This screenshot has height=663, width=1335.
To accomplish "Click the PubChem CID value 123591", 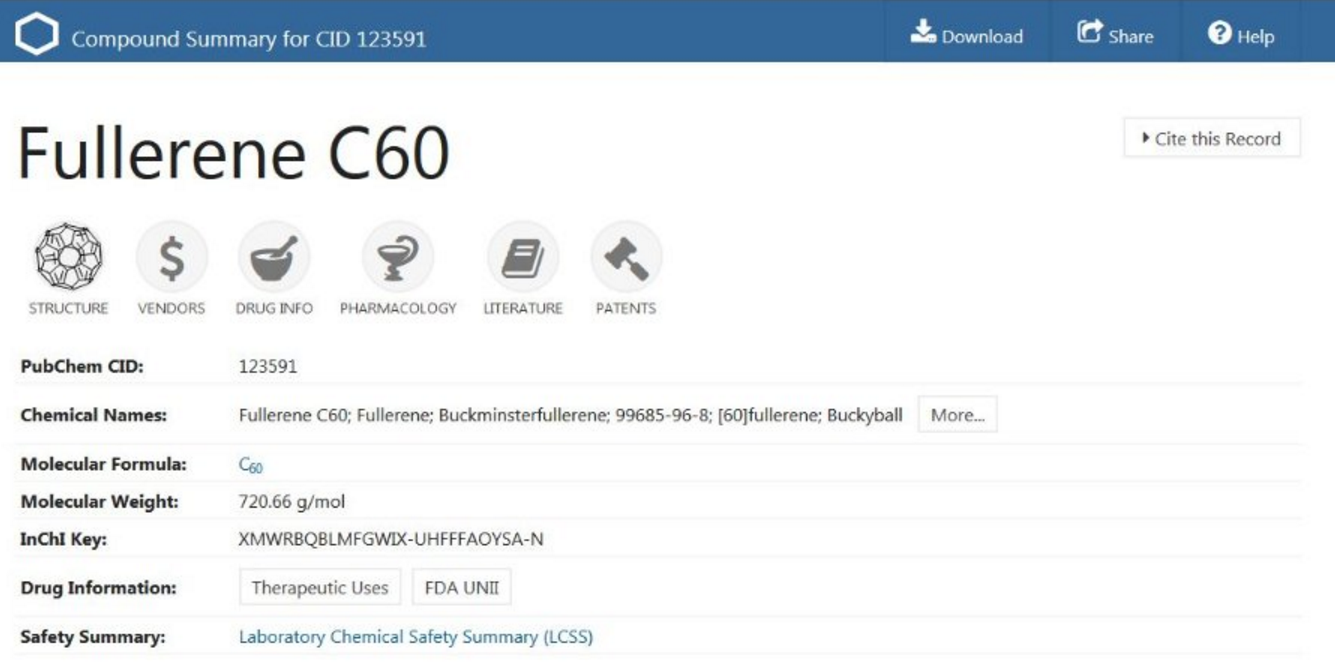I will pos(268,366).
